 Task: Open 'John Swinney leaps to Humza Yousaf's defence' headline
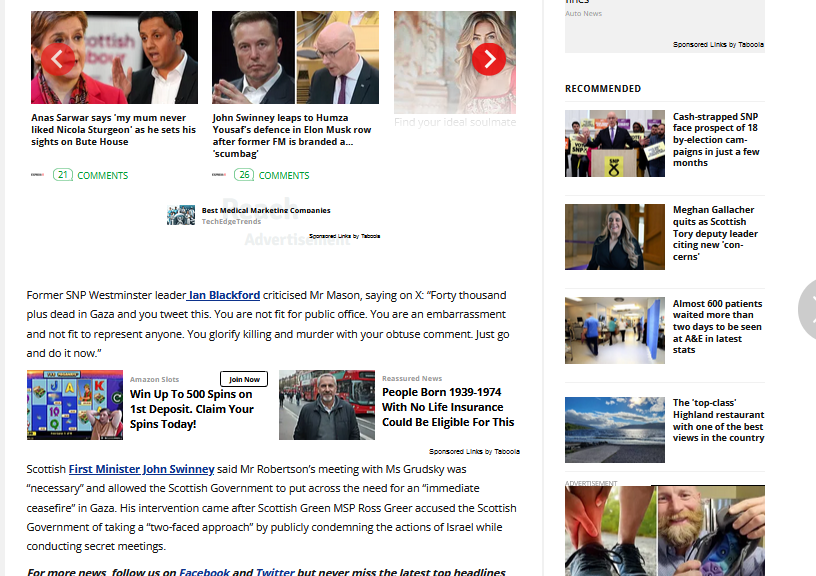coord(292,135)
